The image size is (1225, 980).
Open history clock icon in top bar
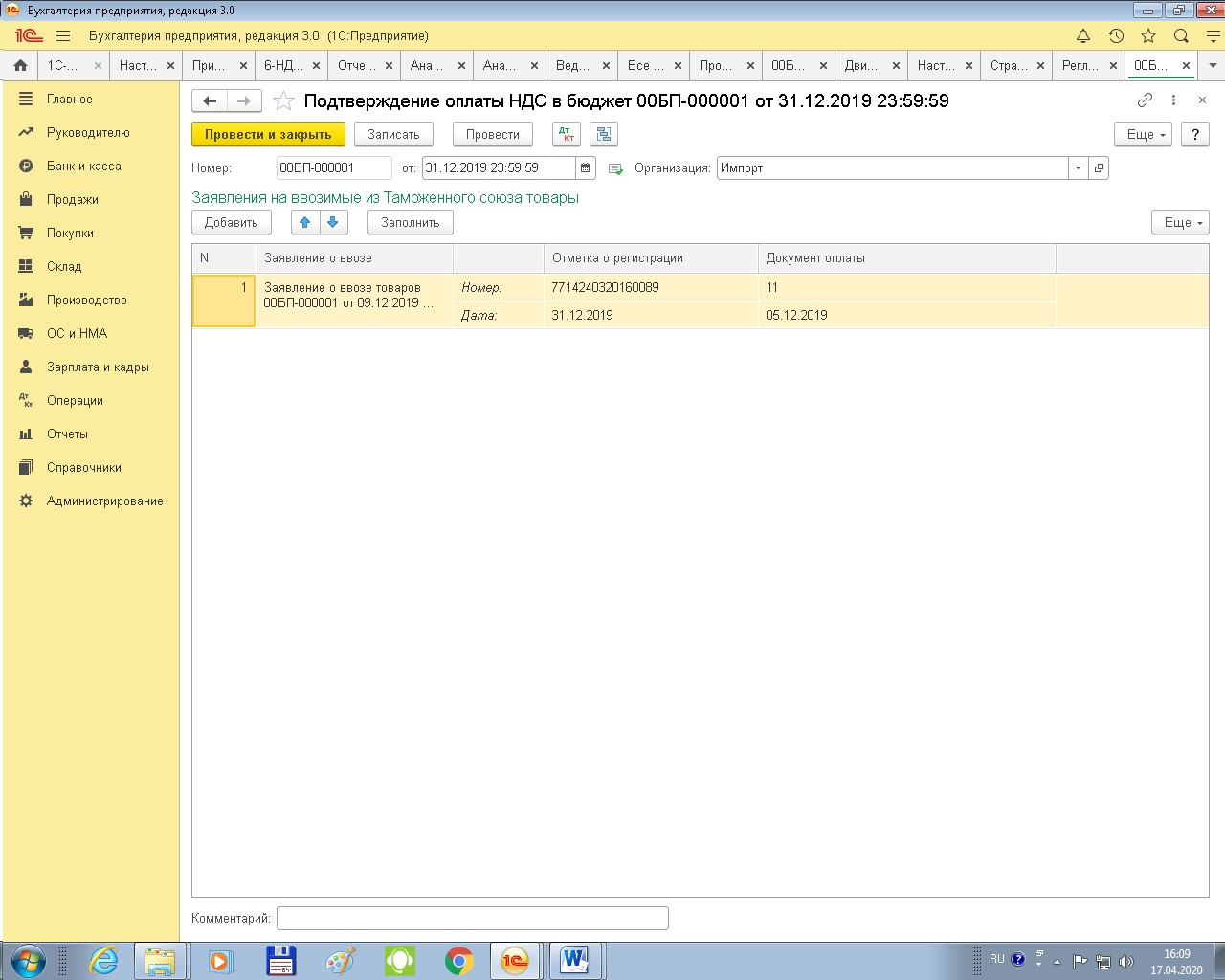pyautogui.click(x=1116, y=36)
